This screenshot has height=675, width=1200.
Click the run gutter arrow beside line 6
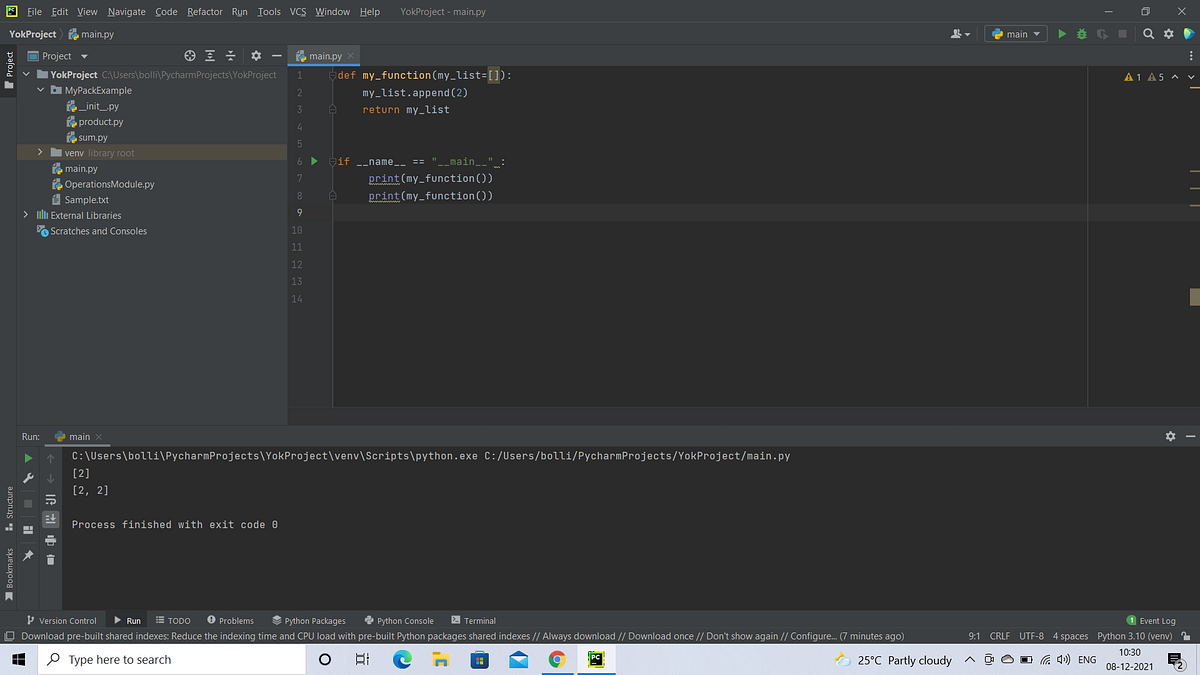(x=314, y=161)
